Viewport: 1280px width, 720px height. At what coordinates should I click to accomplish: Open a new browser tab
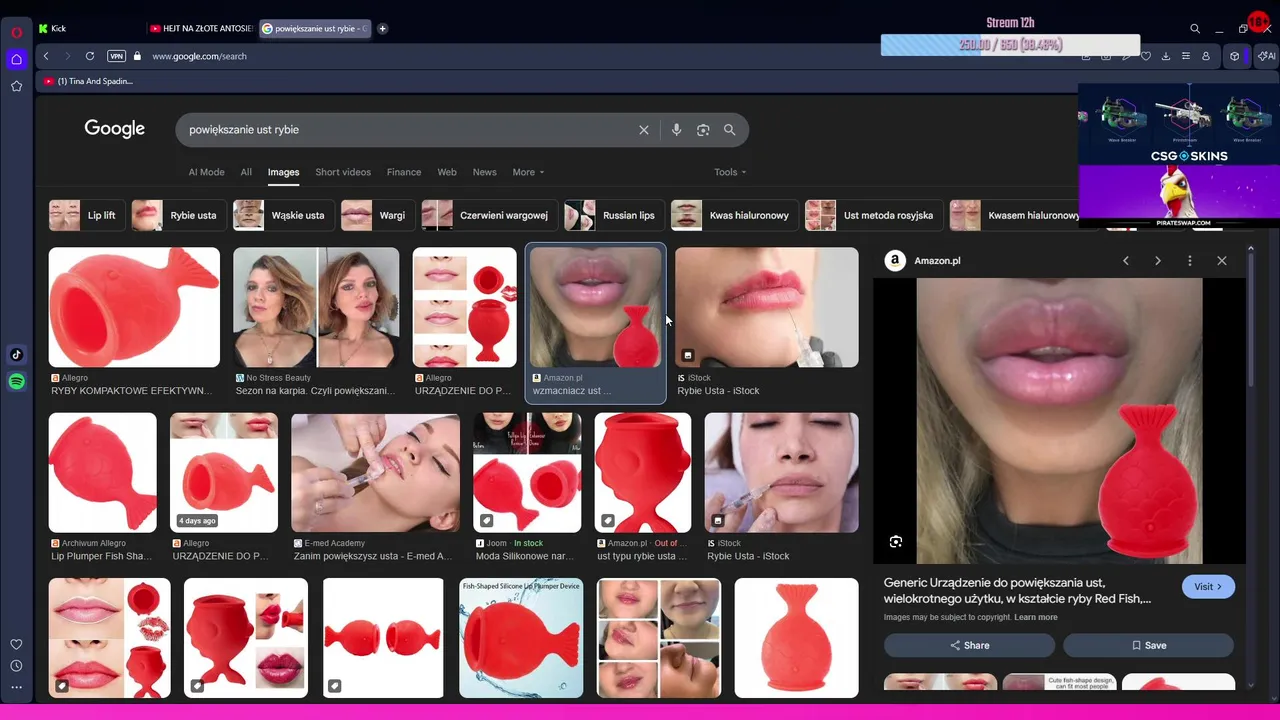[x=382, y=28]
